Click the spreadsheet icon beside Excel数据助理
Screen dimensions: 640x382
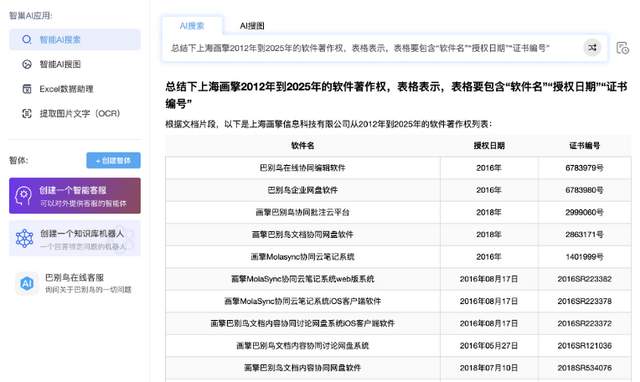[27, 89]
